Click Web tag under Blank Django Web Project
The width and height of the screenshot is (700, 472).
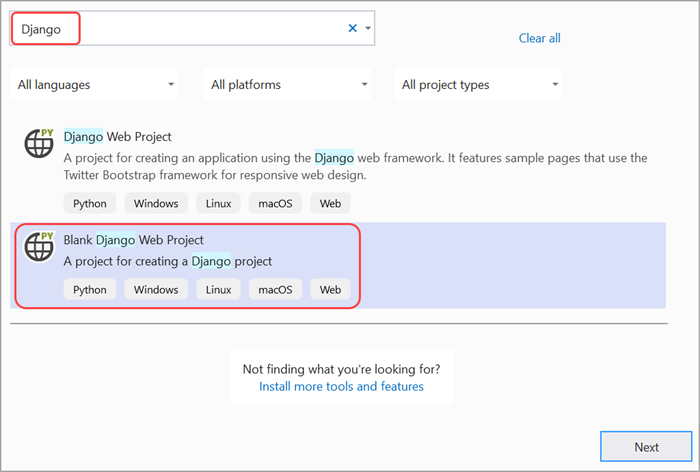tap(330, 289)
